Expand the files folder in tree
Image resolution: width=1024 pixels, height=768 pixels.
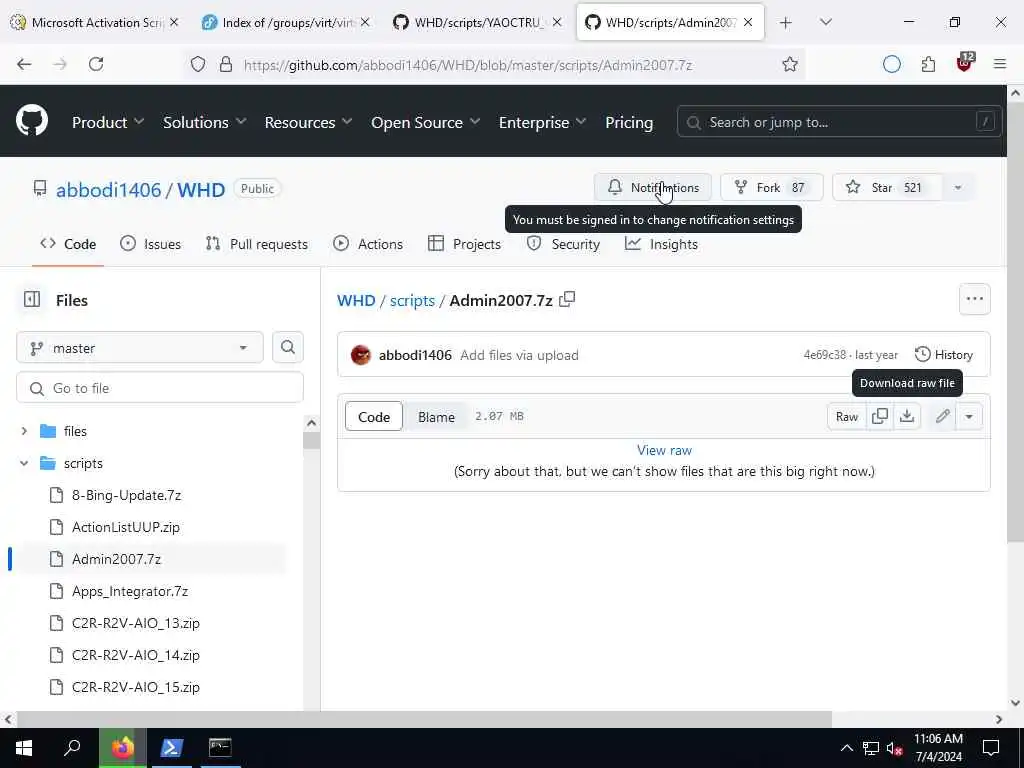coord(24,431)
